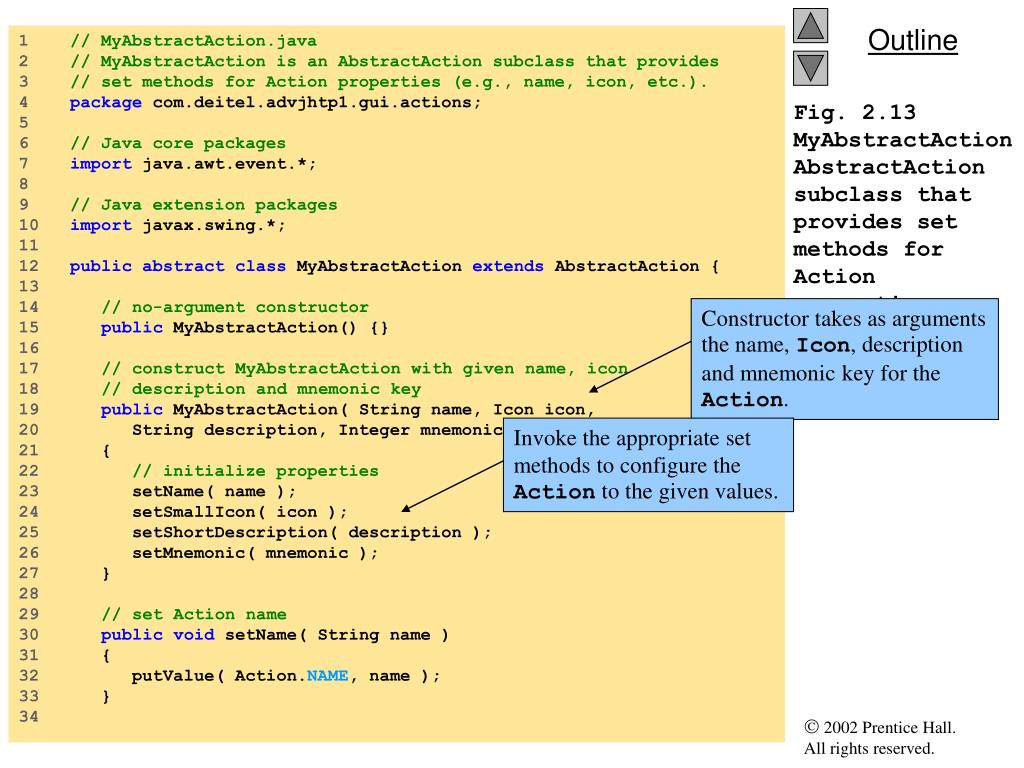Open the Outline link
Screen dimensions: 1024x768
(x=912, y=40)
